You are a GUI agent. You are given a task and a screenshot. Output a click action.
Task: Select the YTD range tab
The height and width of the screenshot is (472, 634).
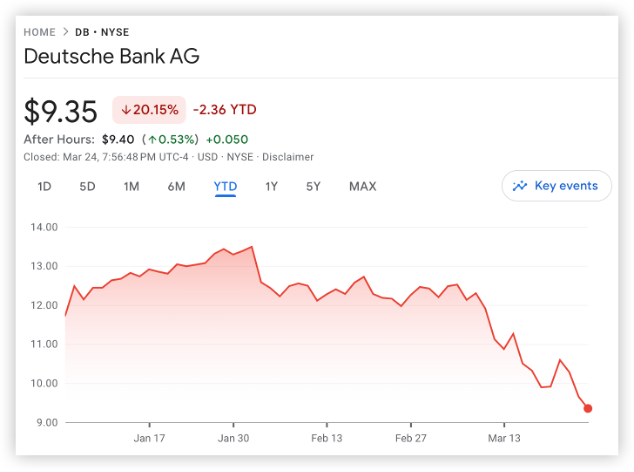tap(225, 186)
